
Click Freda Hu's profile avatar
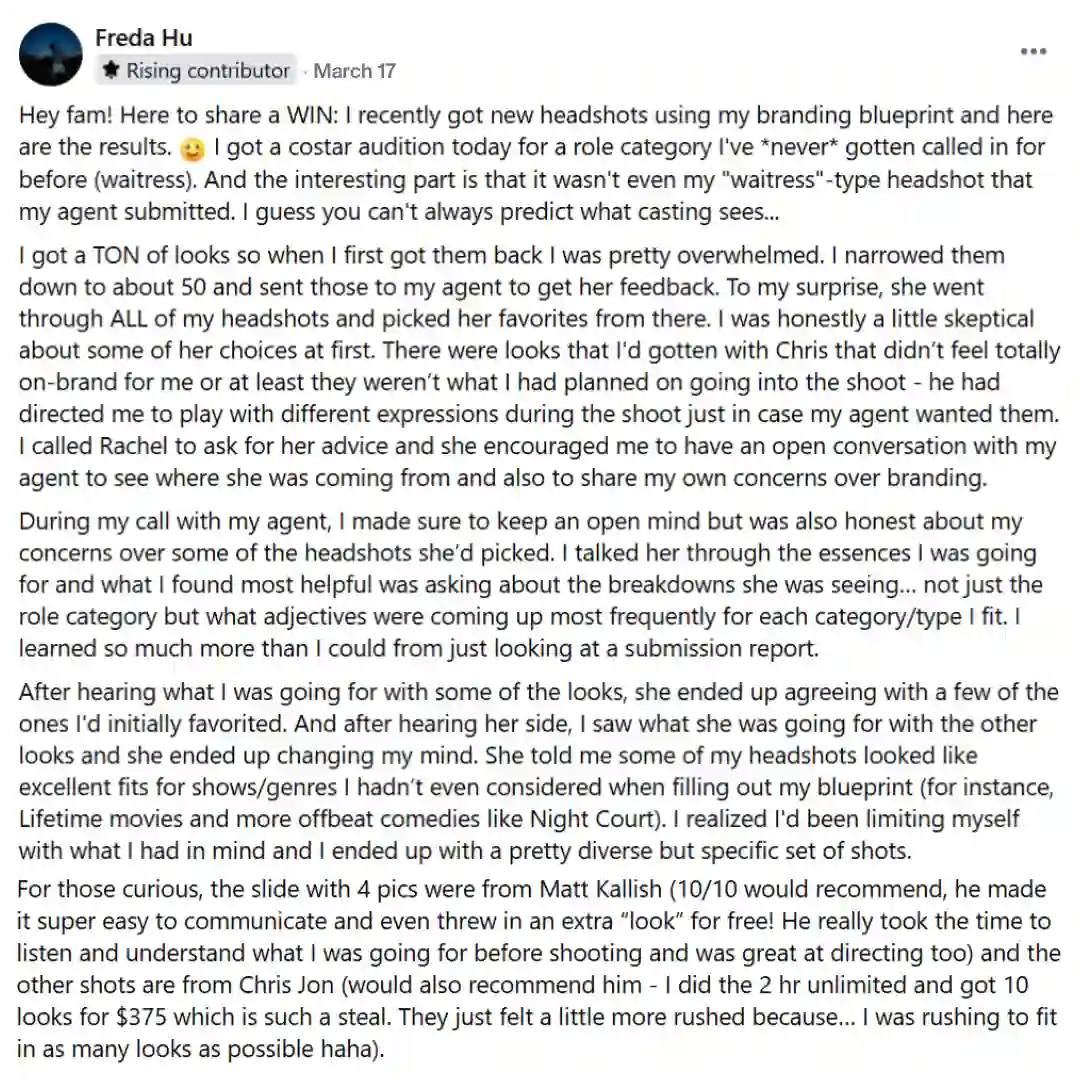pyautogui.click(x=51, y=54)
